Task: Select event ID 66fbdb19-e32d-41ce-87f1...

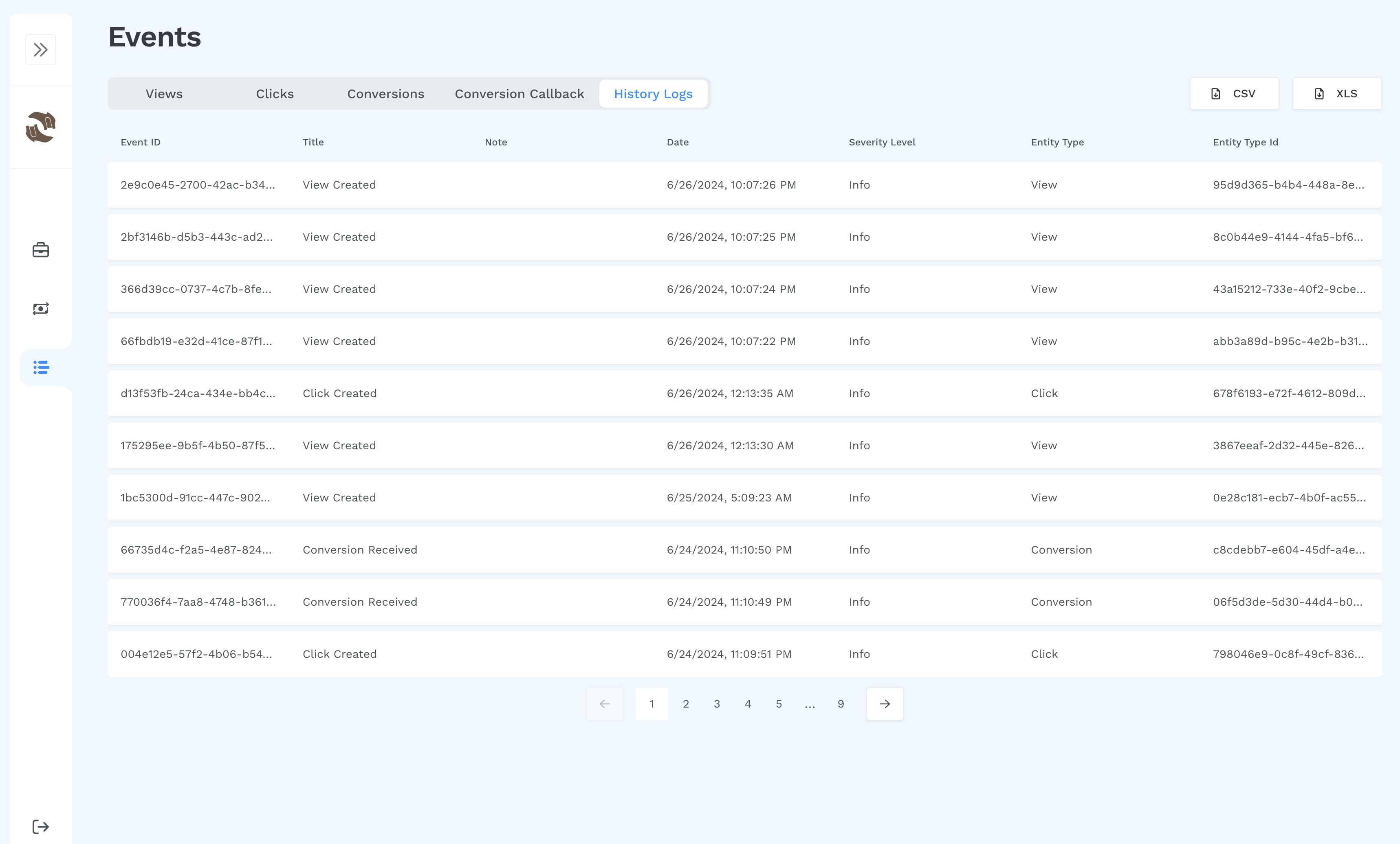Action: tap(196, 341)
